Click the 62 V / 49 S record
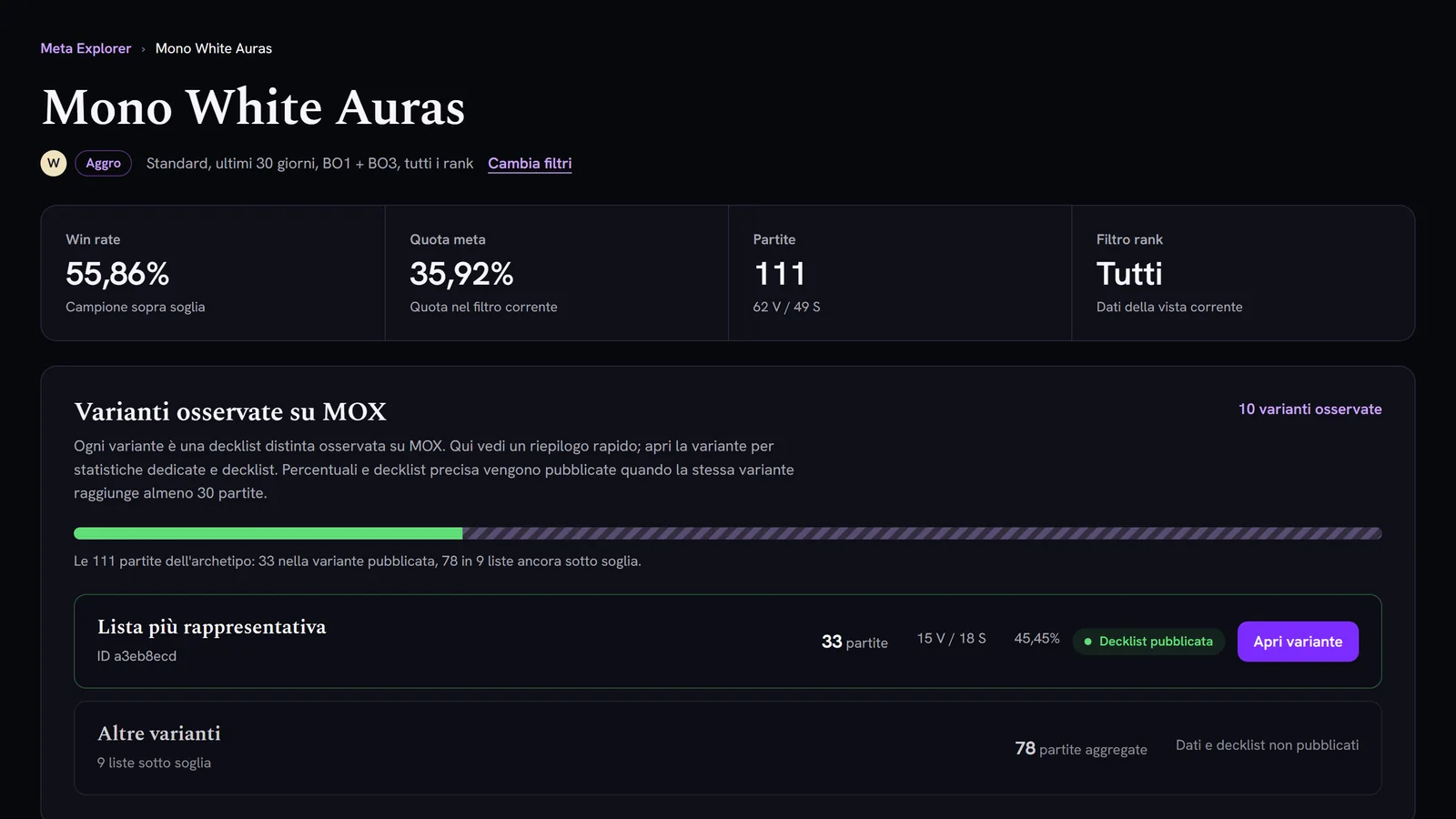Viewport: 1456px width, 819px height. pyautogui.click(x=786, y=307)
